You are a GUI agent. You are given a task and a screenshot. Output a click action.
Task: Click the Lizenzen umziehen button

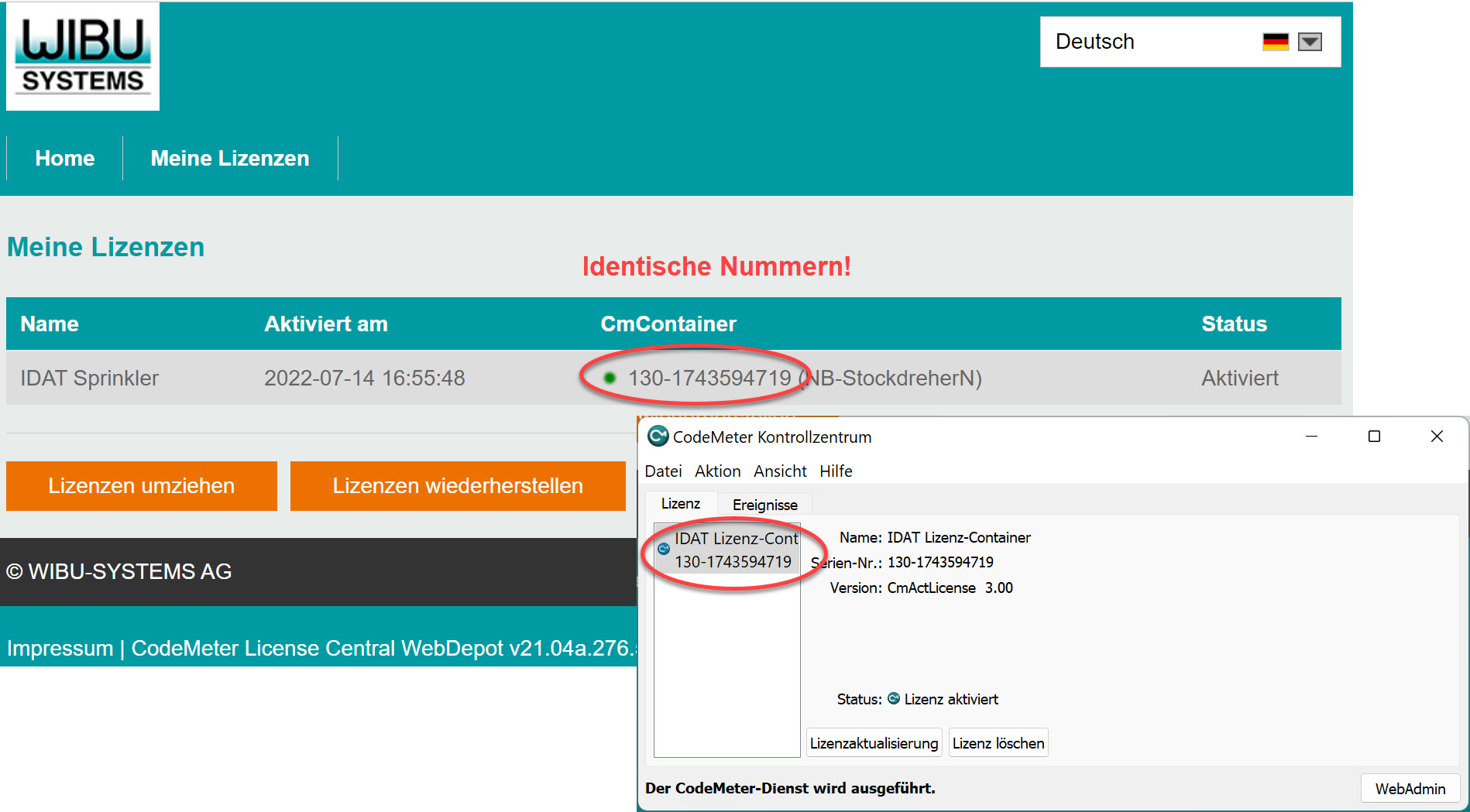coord(142,486)
